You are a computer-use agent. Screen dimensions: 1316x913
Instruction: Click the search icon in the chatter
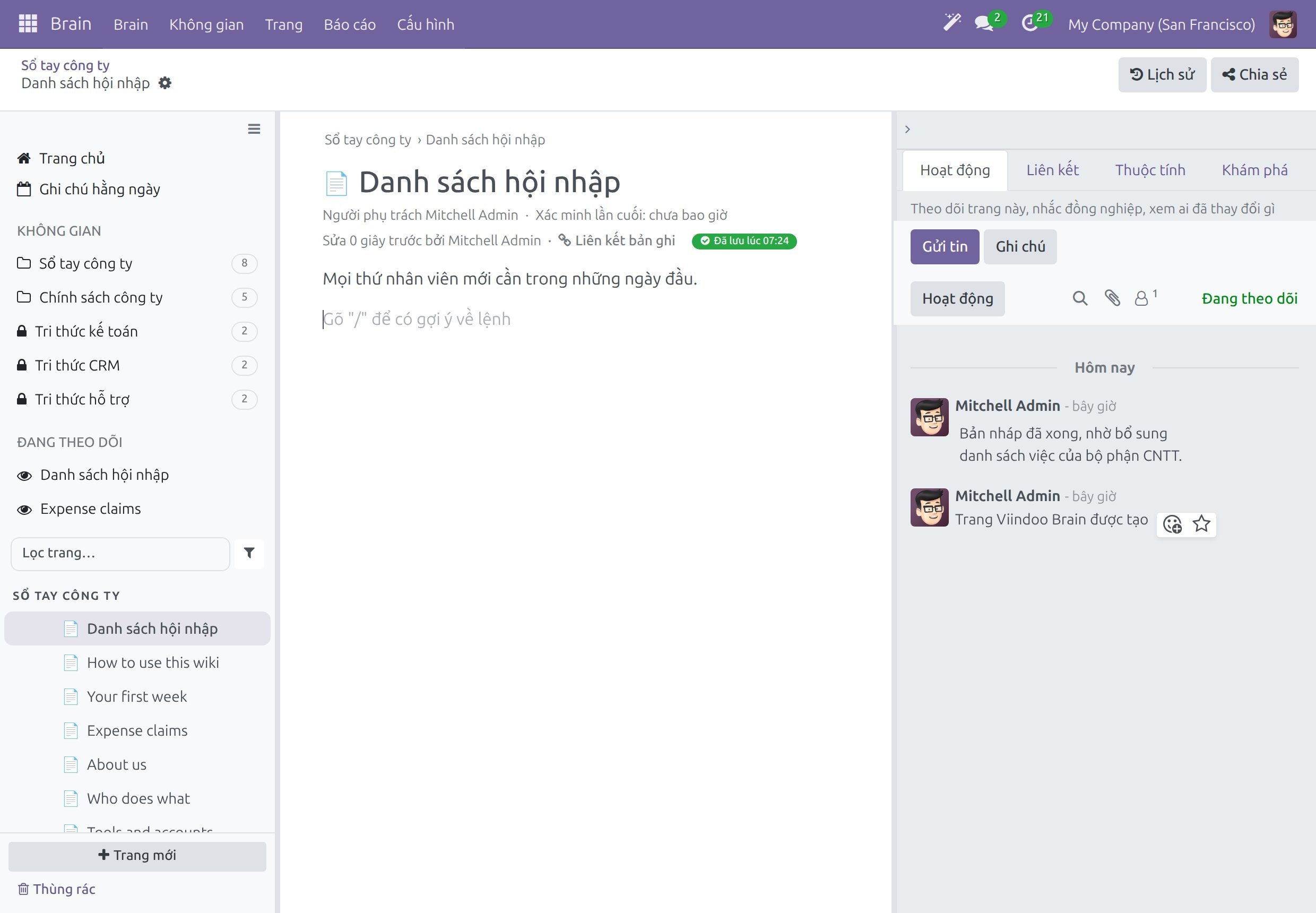tap(1080, 298)
